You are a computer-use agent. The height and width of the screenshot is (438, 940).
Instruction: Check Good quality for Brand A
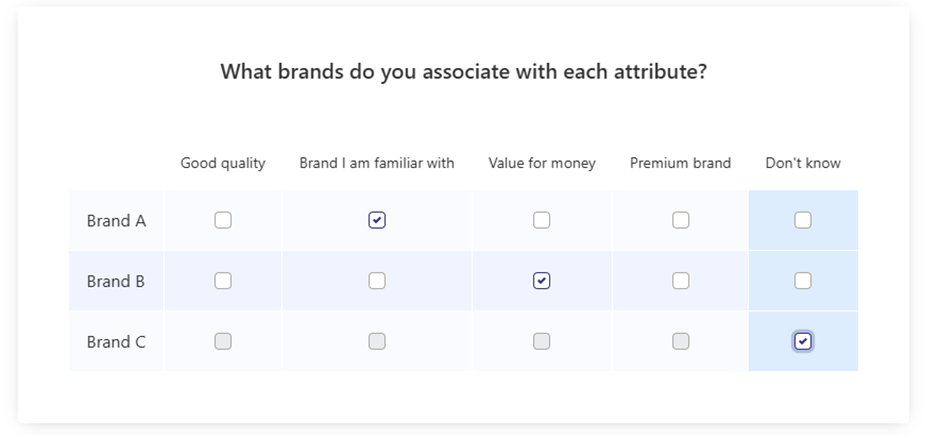click(x=223, y=220)
